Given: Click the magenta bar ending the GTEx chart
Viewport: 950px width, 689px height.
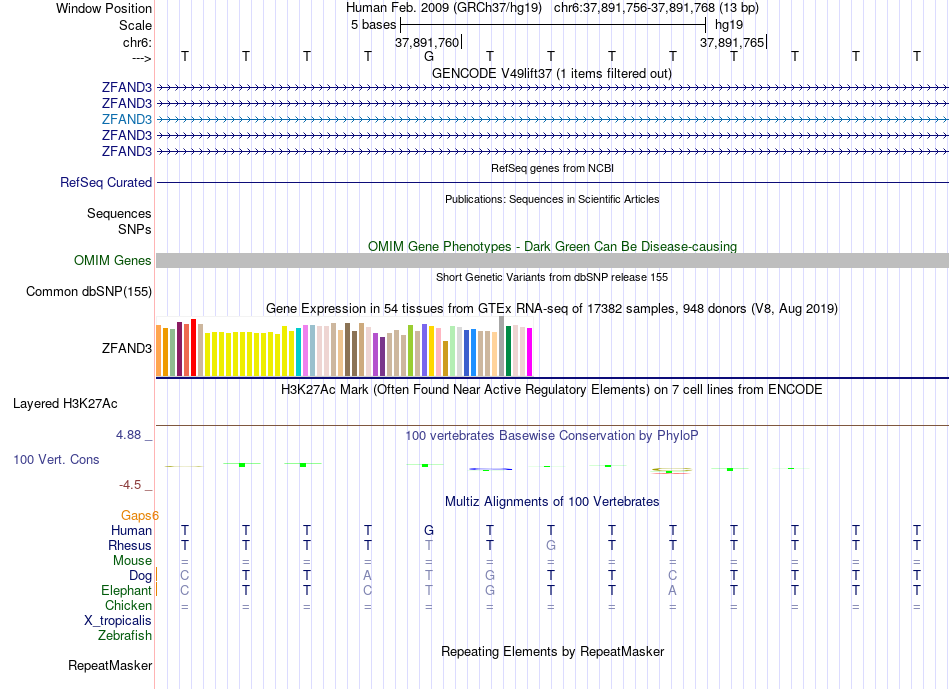Looking at the screenshot, I should click(530, 352).
